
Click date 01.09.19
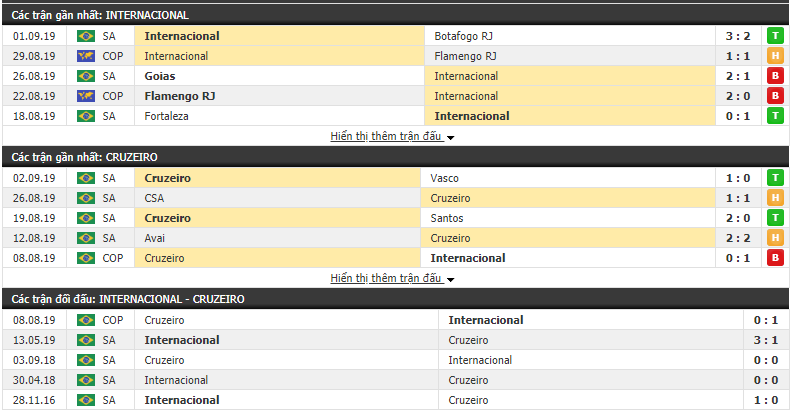pyautogui.click(x=34, y=36)
